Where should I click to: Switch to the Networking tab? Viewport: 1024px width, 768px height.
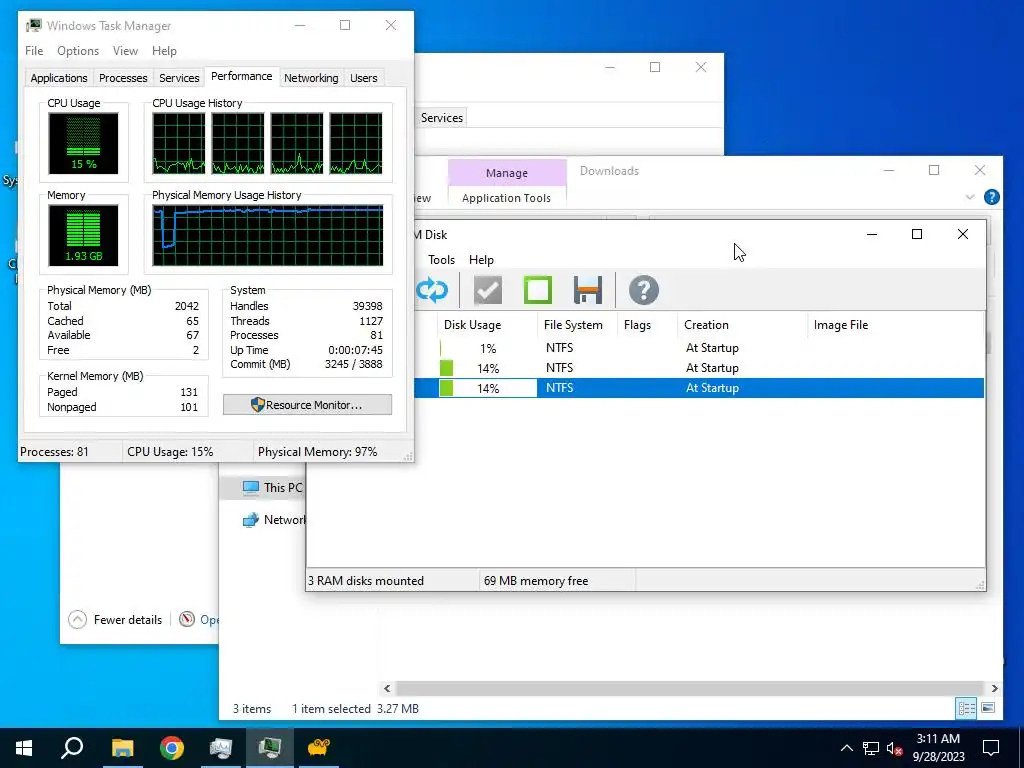[311, 78]
